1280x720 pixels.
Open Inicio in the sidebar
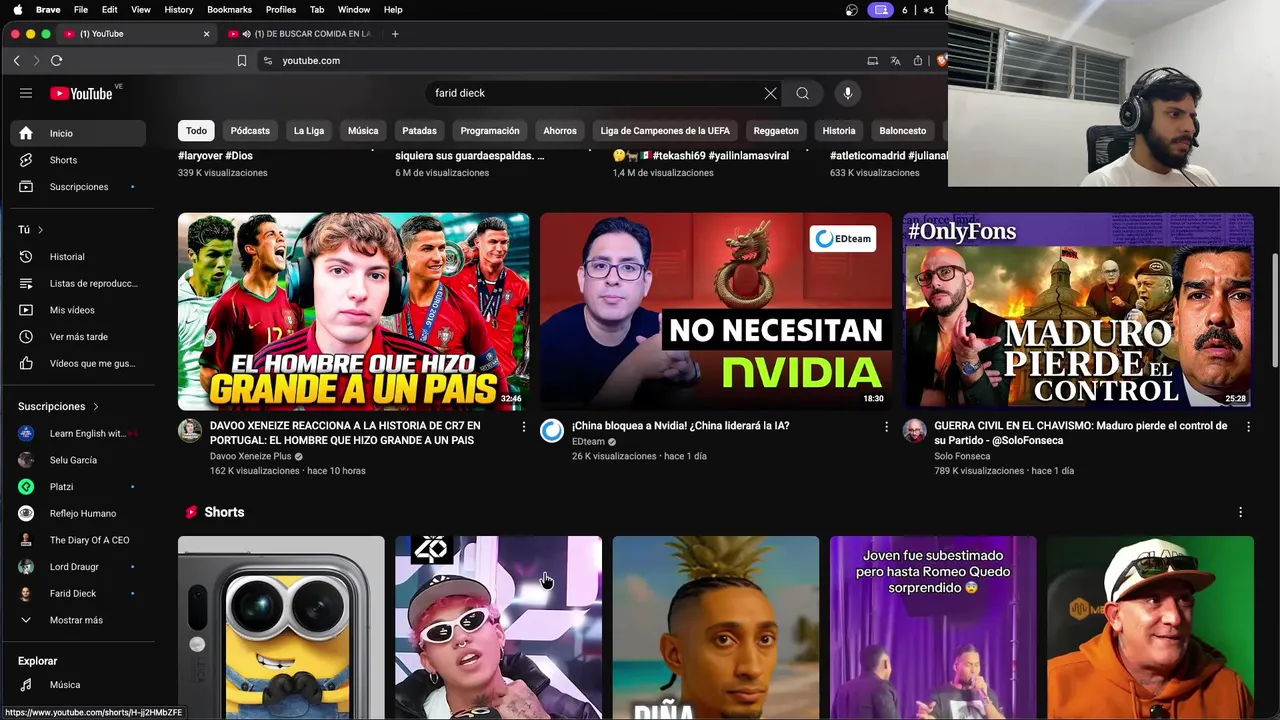point(78,133)
